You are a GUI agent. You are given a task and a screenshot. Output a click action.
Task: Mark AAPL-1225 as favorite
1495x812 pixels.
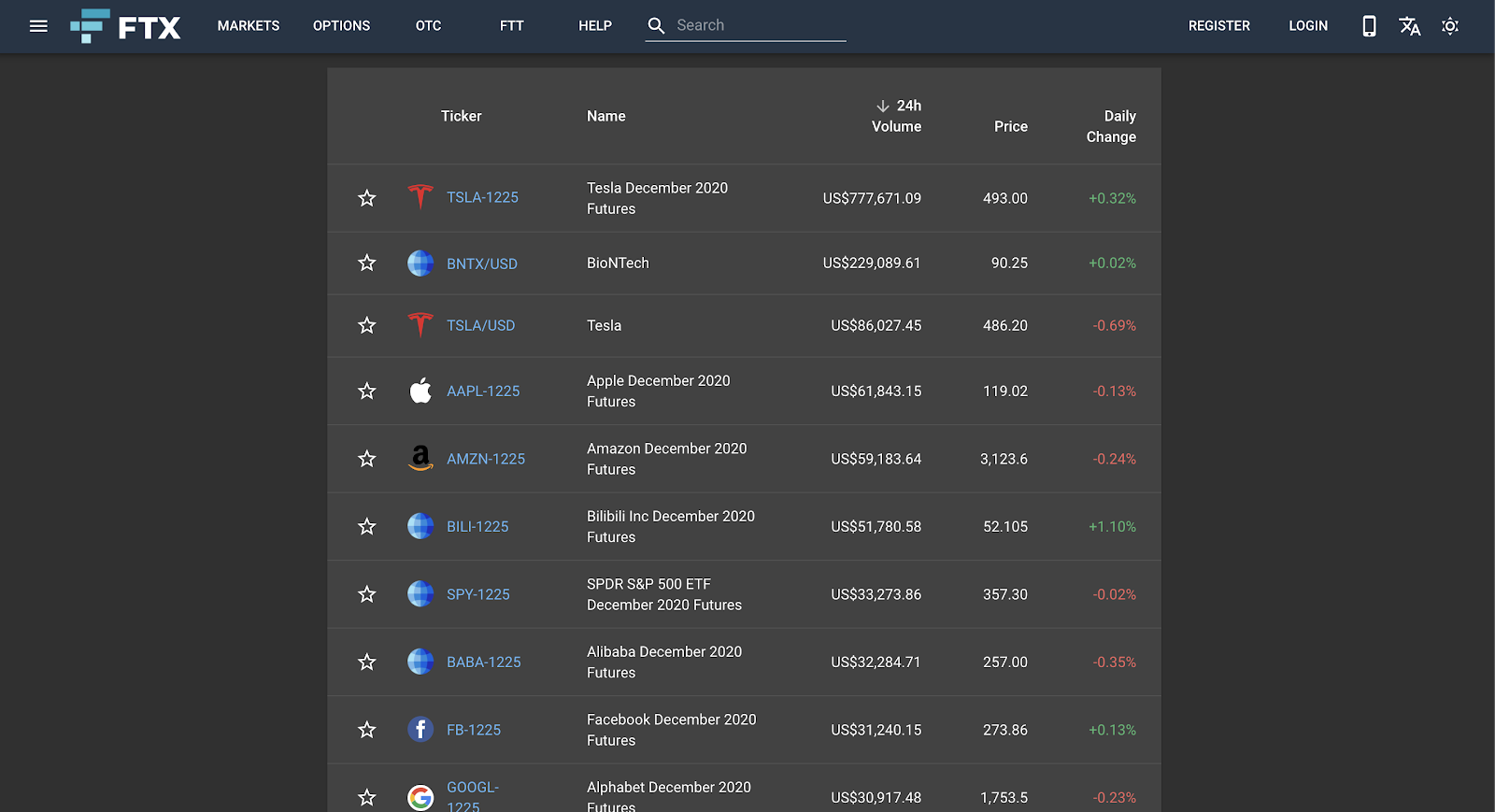click(367, 391)
